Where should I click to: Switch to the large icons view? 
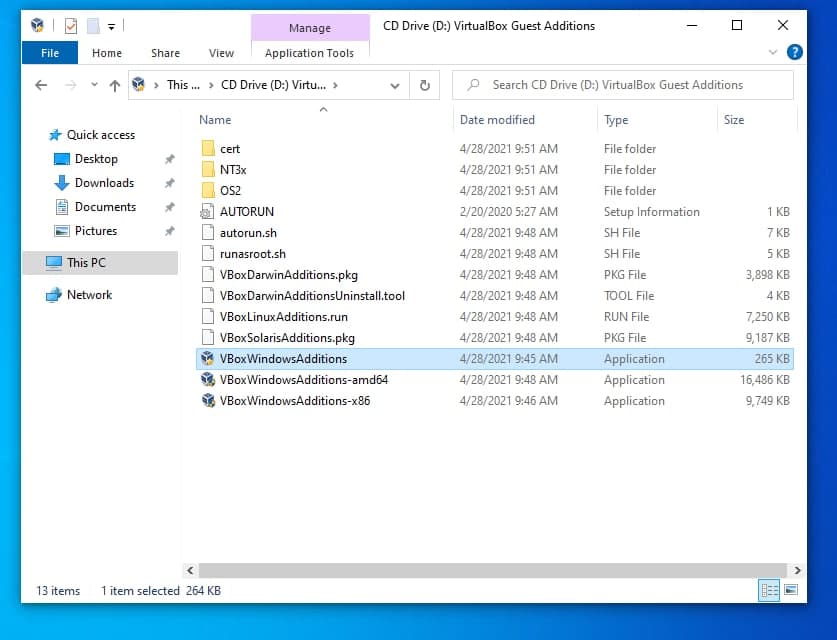[791, 591]
